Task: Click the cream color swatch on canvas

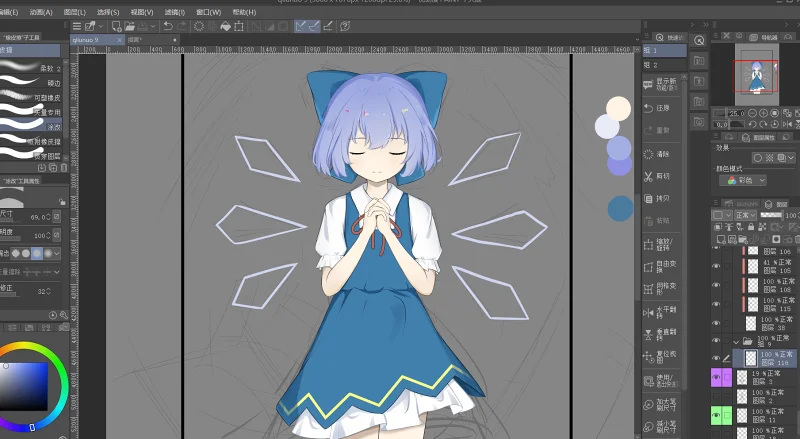Action: pyautogui.click(x=618, y=109)
